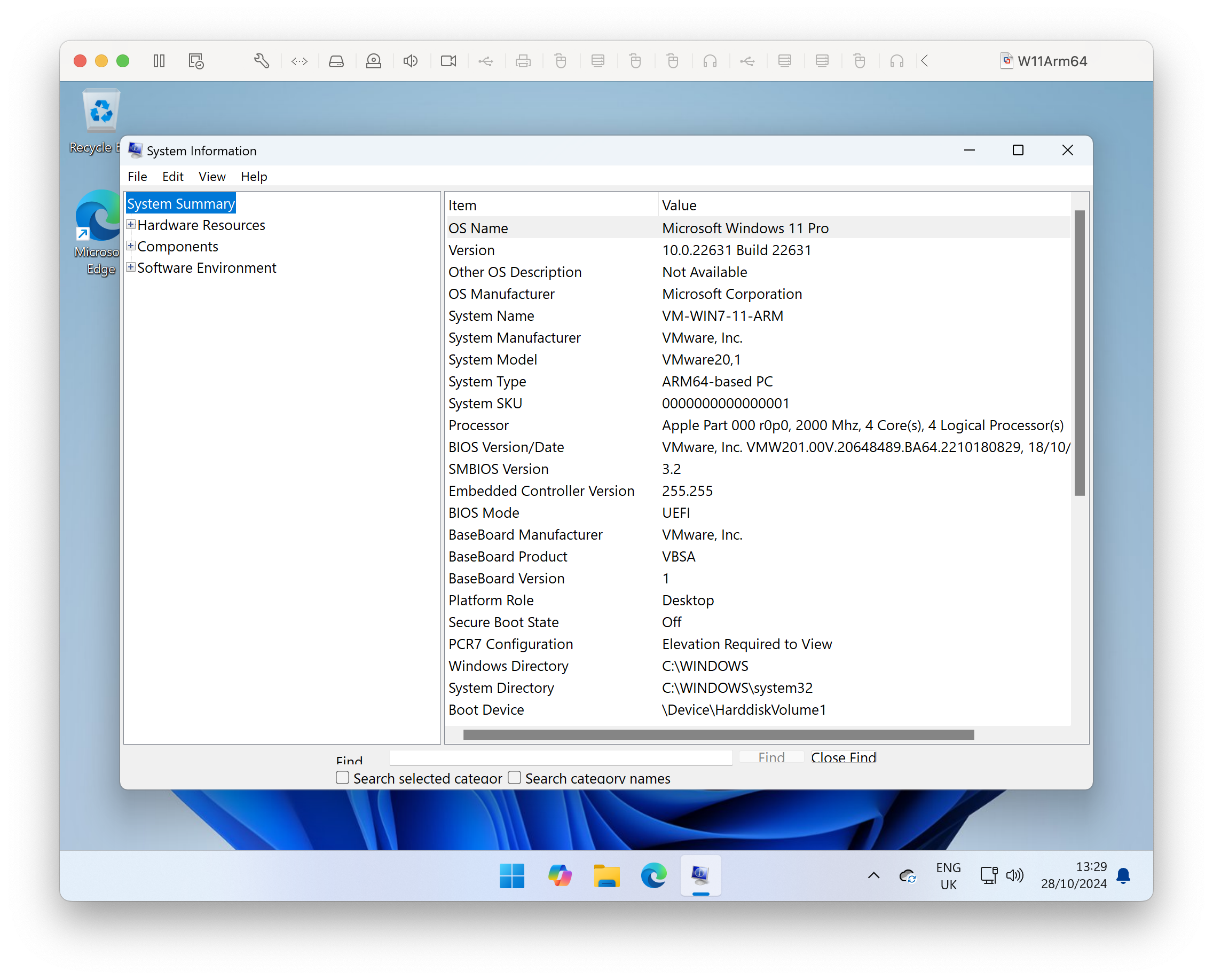Screen dimensions: 1213x980
Task: Open the View menu
Action: (x=212, y=176)
